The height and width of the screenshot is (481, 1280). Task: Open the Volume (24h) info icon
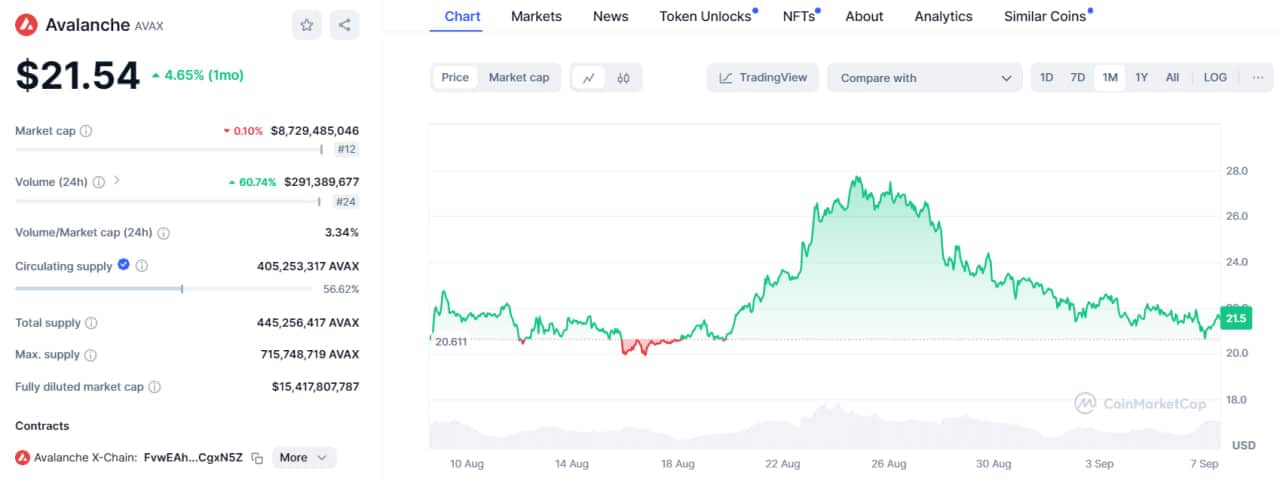[98, 182]
